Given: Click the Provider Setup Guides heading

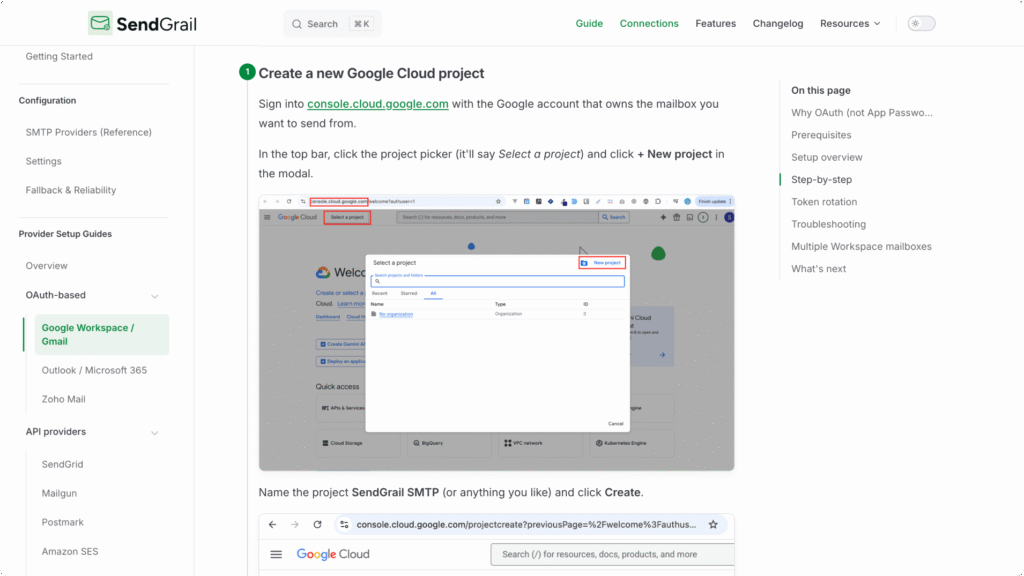Looking at the screenshot, I should click(65, 234).
